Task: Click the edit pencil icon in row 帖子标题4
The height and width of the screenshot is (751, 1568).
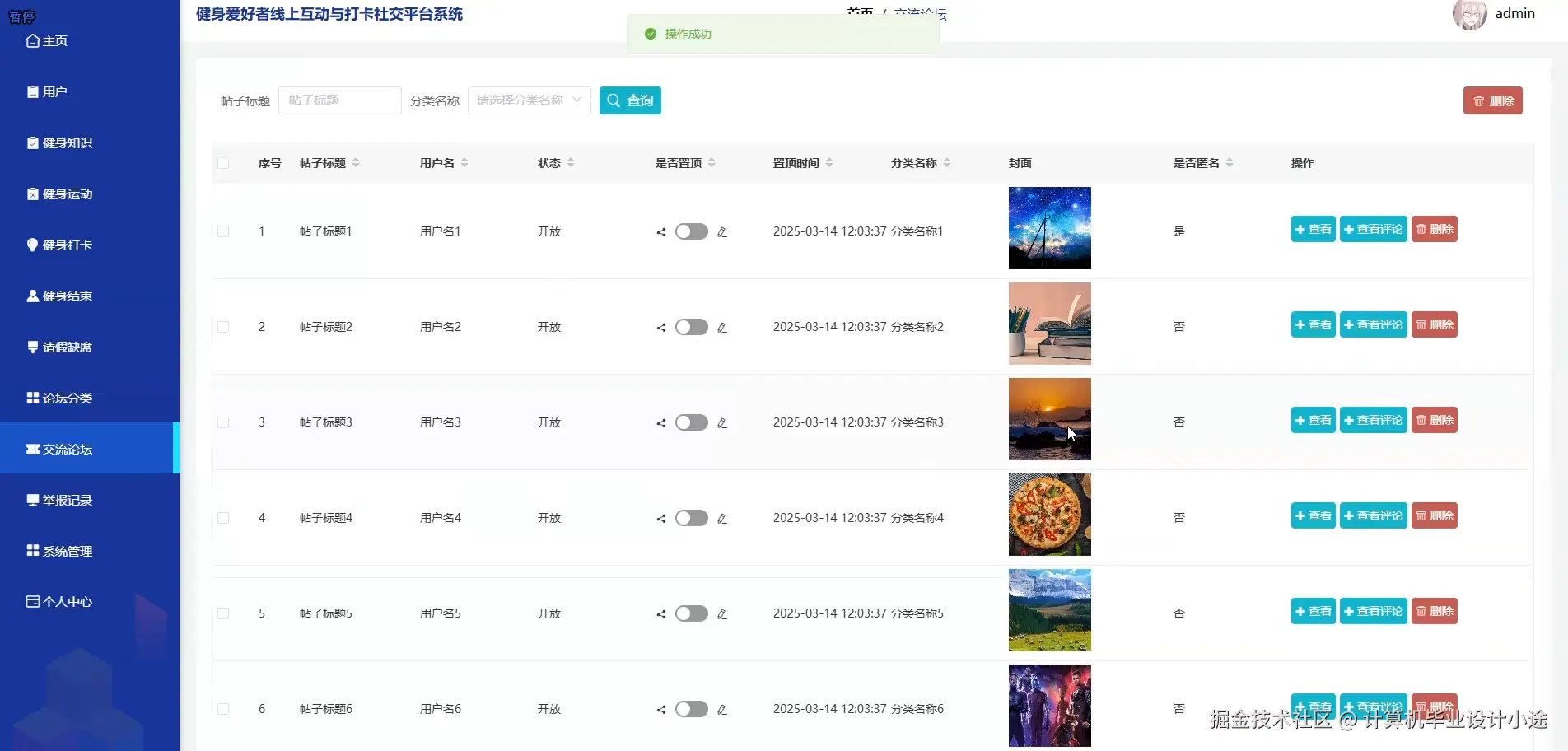Action: tap(722, 519)
